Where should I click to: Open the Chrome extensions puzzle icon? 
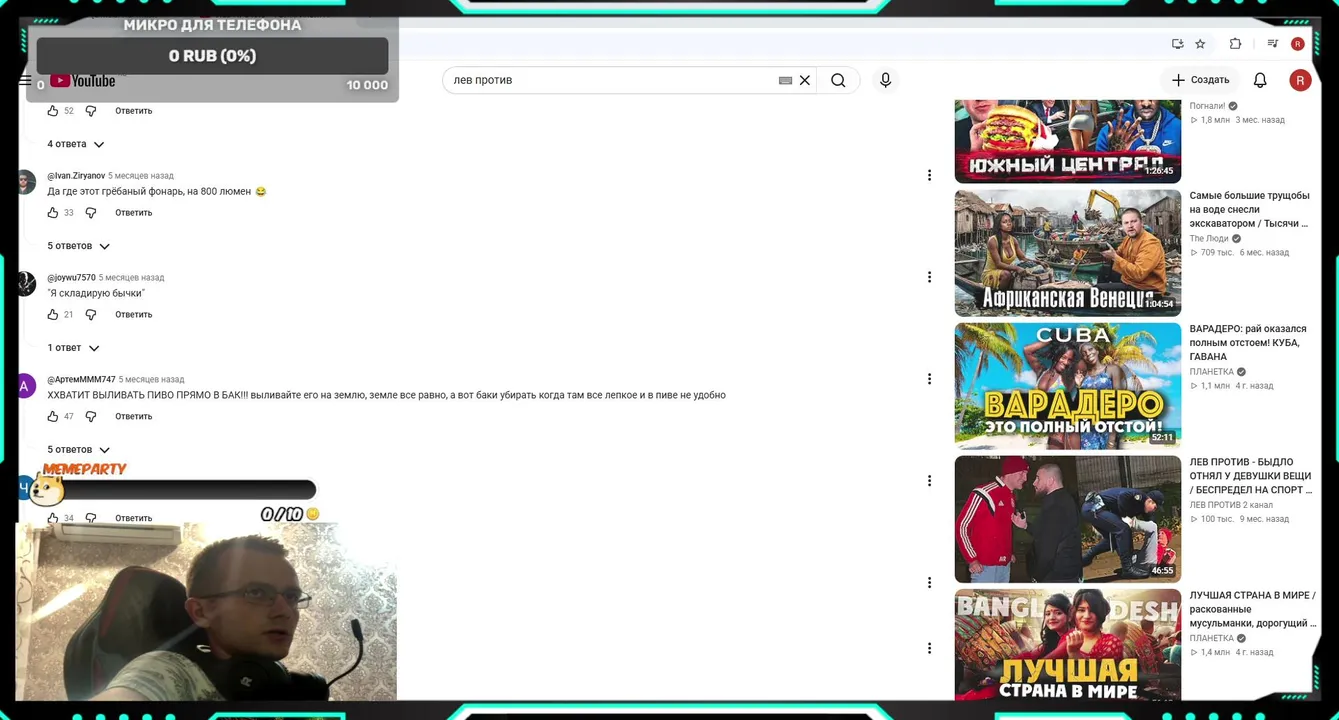pyautogui.click(x=1235, y=44)
